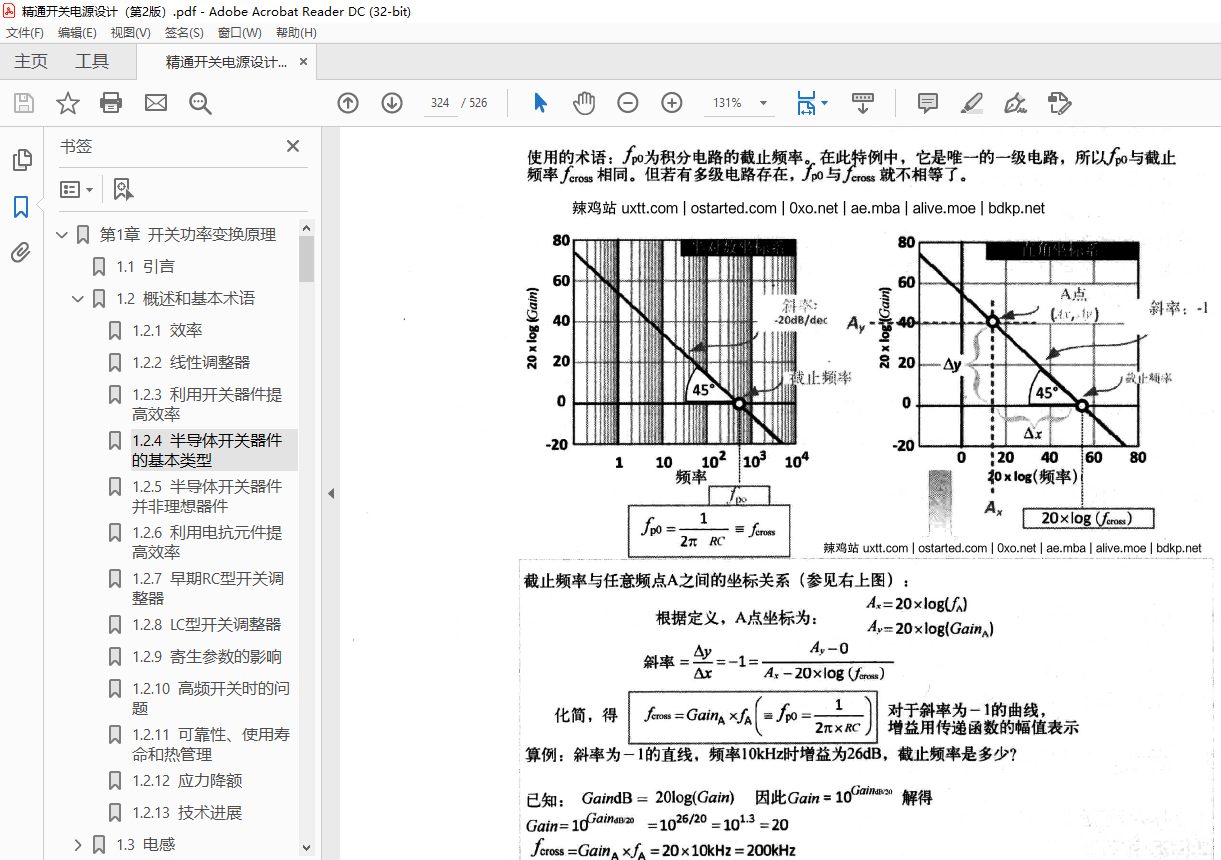Open the 编辑(E) menu
The width and height of the screenshot is (1221, 860).
tap(77, 32)
